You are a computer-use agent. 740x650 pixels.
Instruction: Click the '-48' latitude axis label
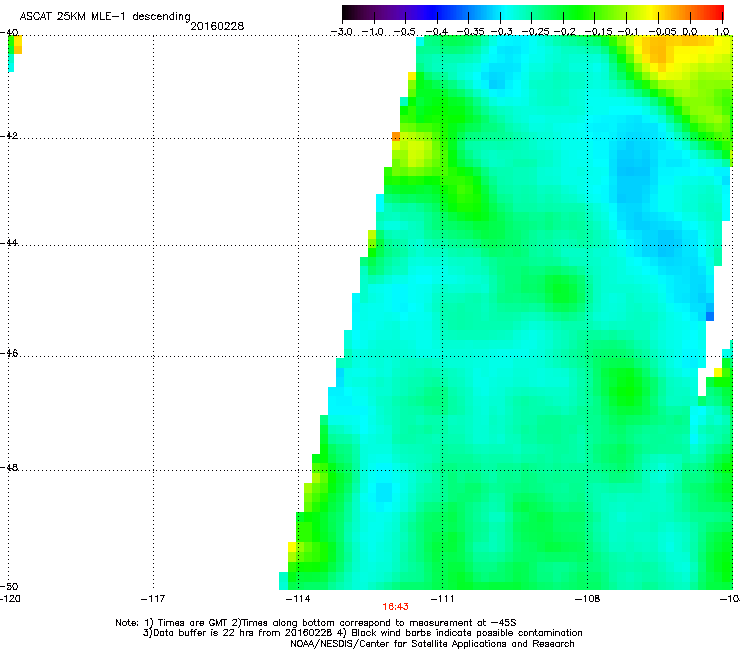pos(9,467)
